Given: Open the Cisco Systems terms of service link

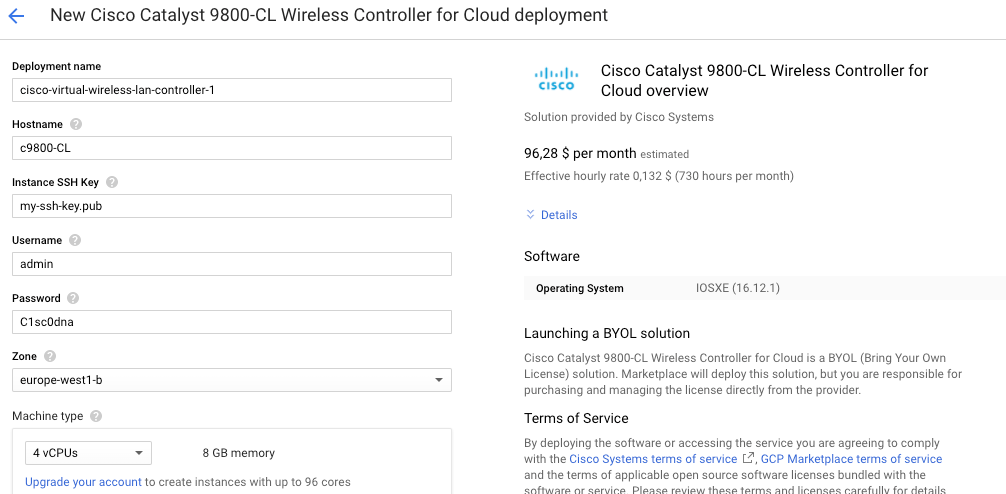Looking at the screenshot, I should tap(653, 459).
